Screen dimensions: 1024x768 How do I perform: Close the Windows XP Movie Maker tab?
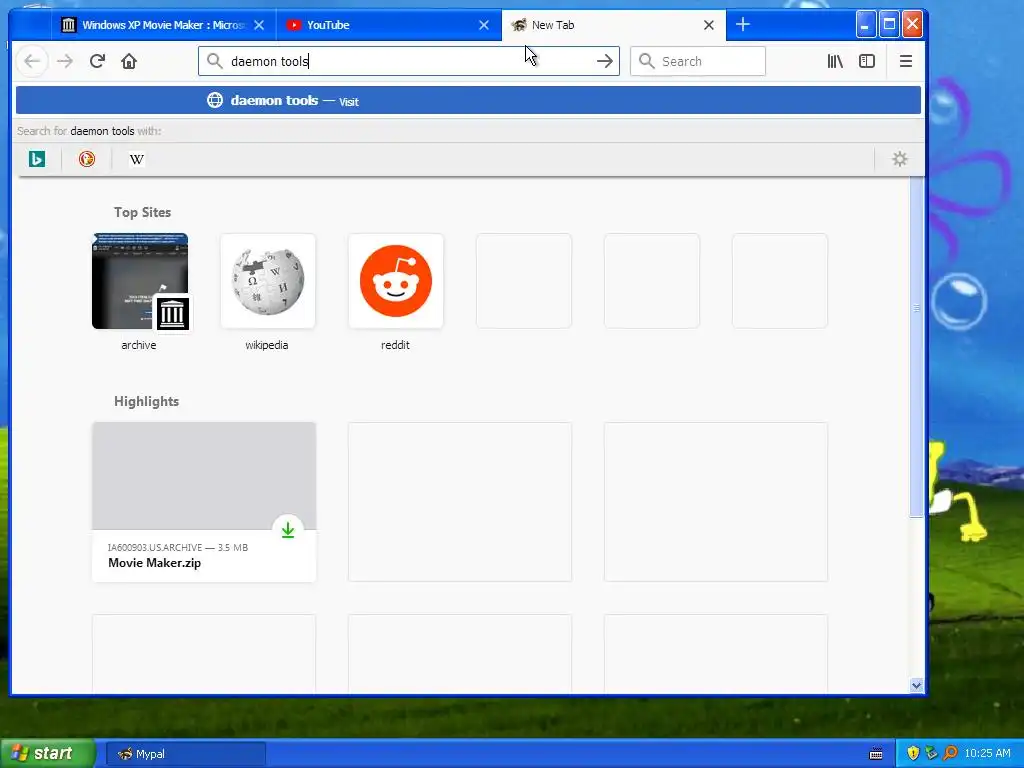coord(259,25)
